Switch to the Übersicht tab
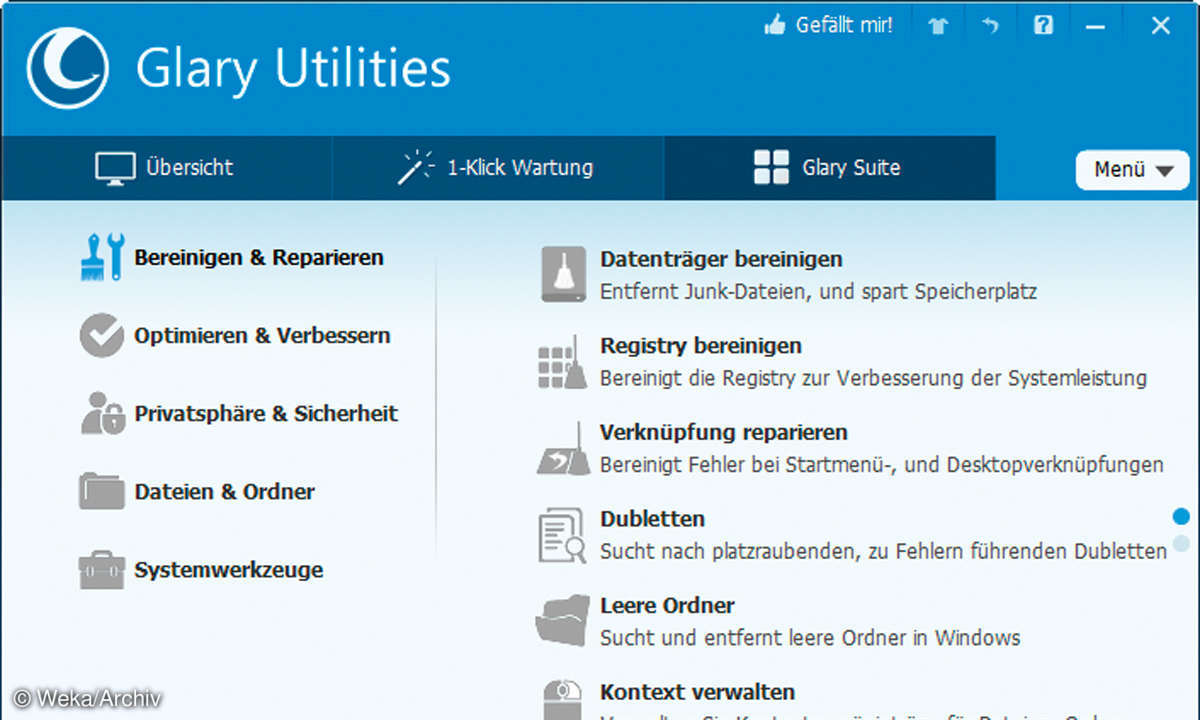Screen dimensions: 1200x720 point(166,168)
